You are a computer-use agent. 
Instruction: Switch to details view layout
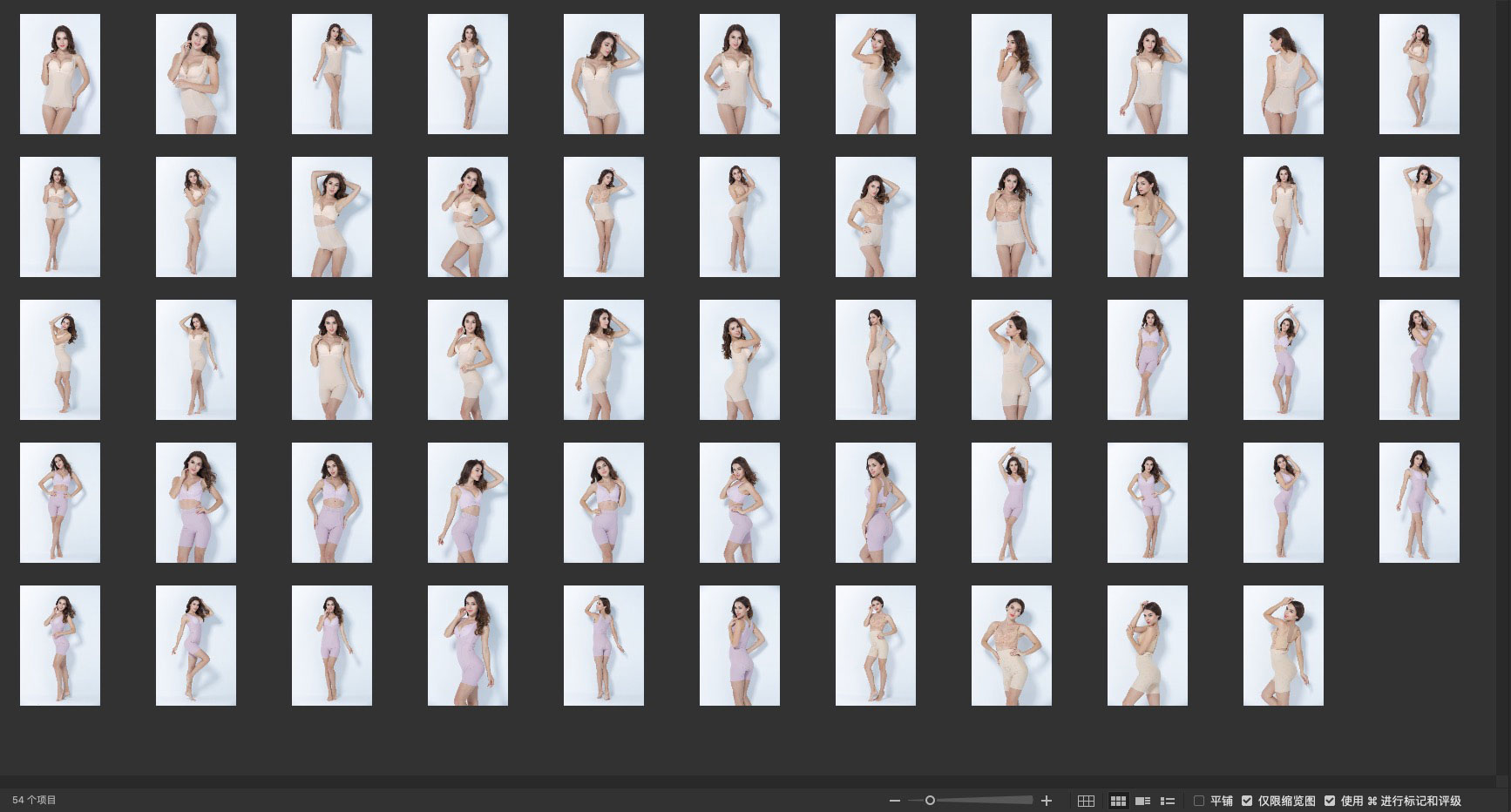[x=1143, y=801]
